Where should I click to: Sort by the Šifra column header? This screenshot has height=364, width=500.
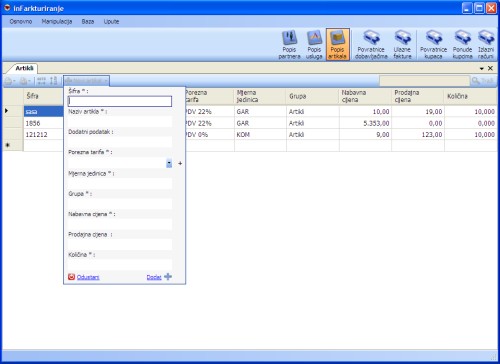click(x=43, y=96)
